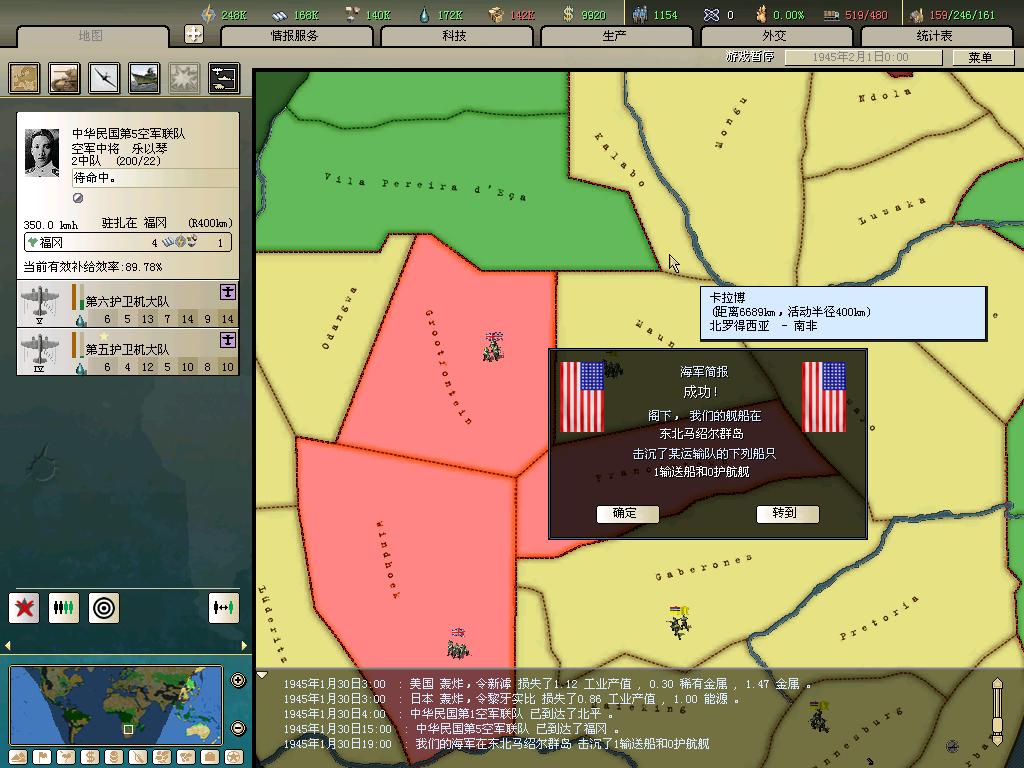Click the British army unit in Grootfontein
The image size is (1024, 768).
tap(494, 347)
